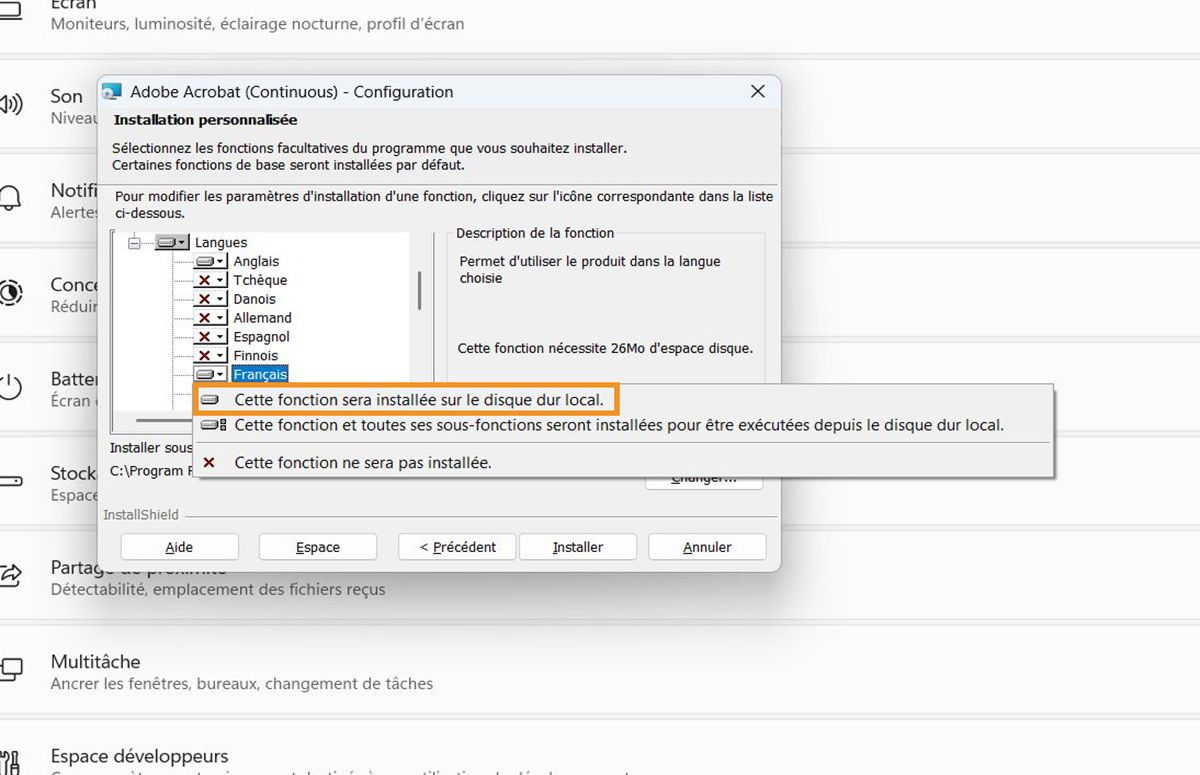Select the Langues parent label

[x=221, y=242]
